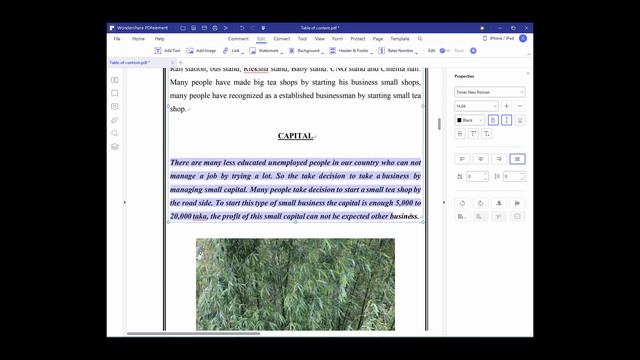Open the Home tab
The height and width of the screenshot is (360, 640).
coord(138,39)
